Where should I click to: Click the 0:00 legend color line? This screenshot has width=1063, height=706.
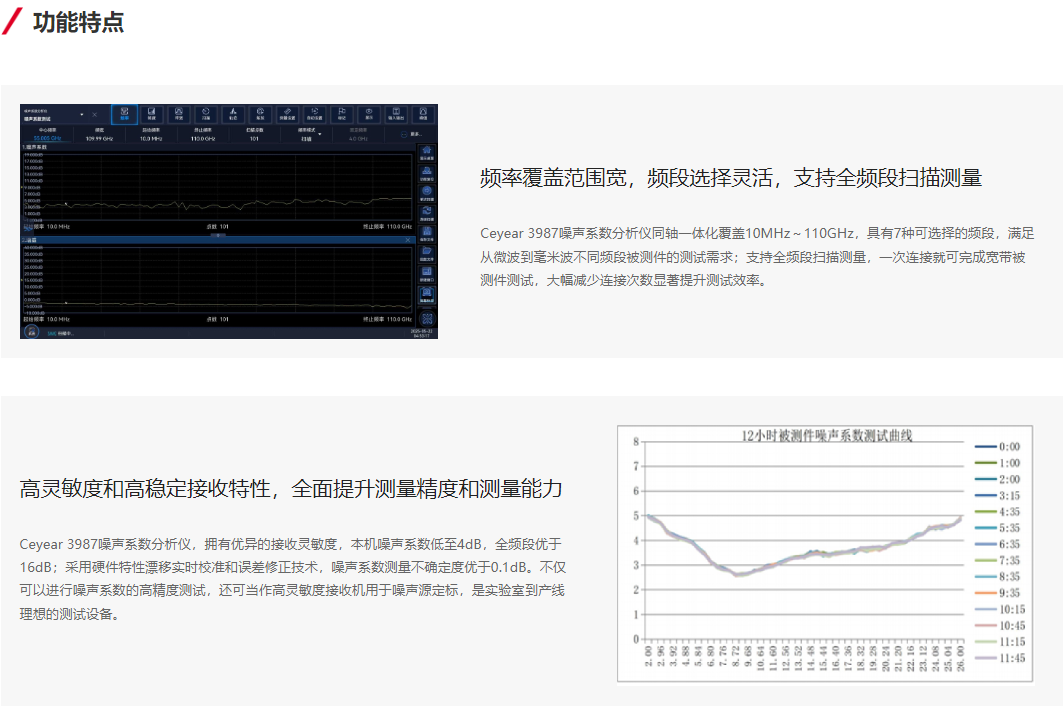click(x=984, y=447)
